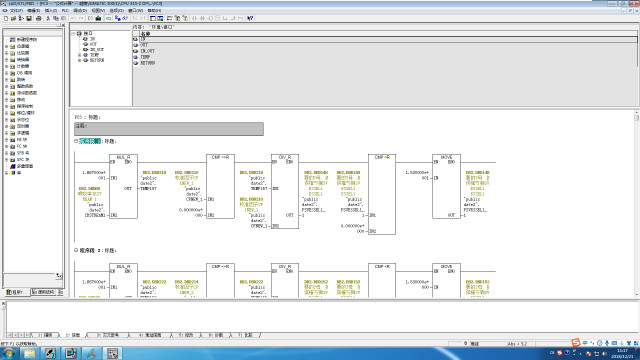Expand the TEMP node in interface tree

pyautogui.click(x=80, y=55)
